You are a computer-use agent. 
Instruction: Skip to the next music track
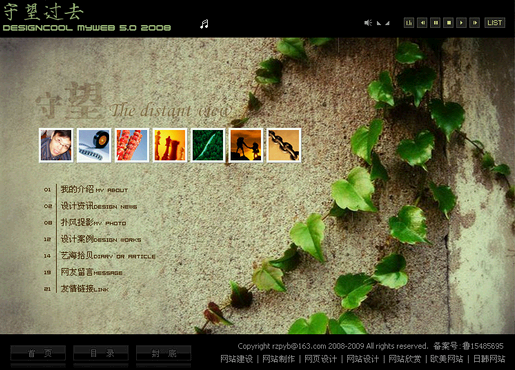click(474, 23)
